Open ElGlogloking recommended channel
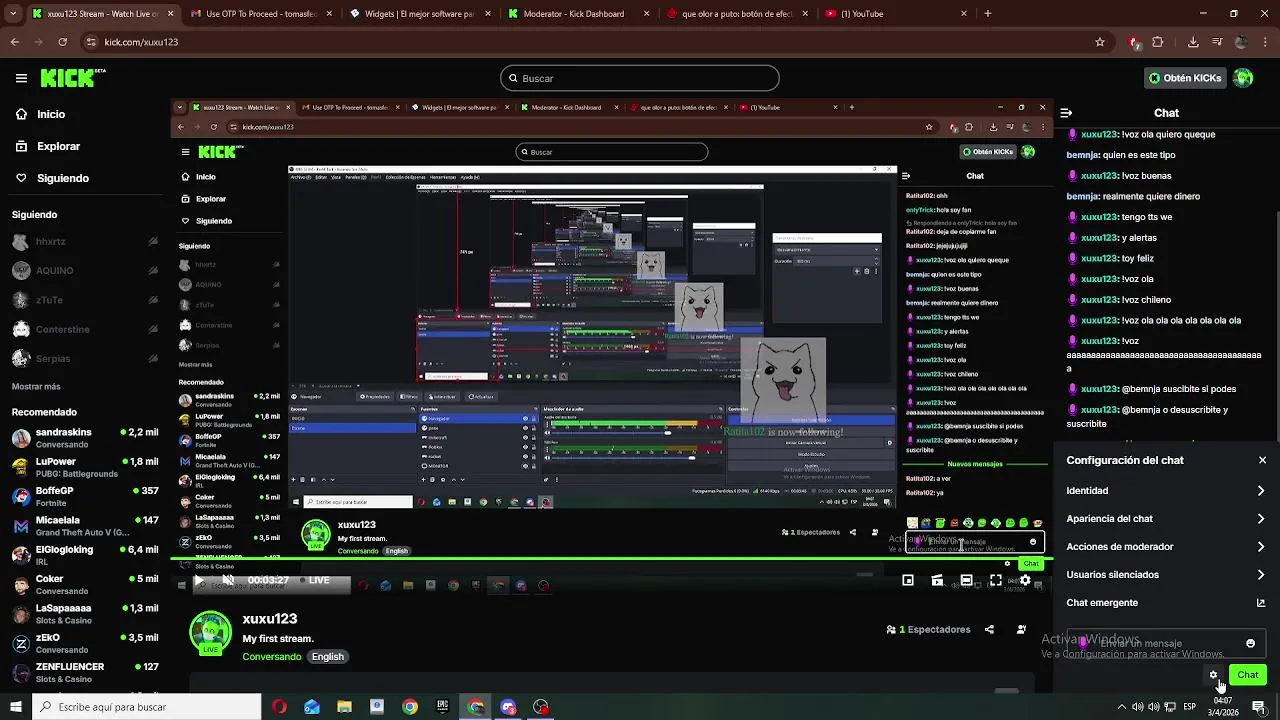This screenshot has width=1280, height=720. click(85, 555)
